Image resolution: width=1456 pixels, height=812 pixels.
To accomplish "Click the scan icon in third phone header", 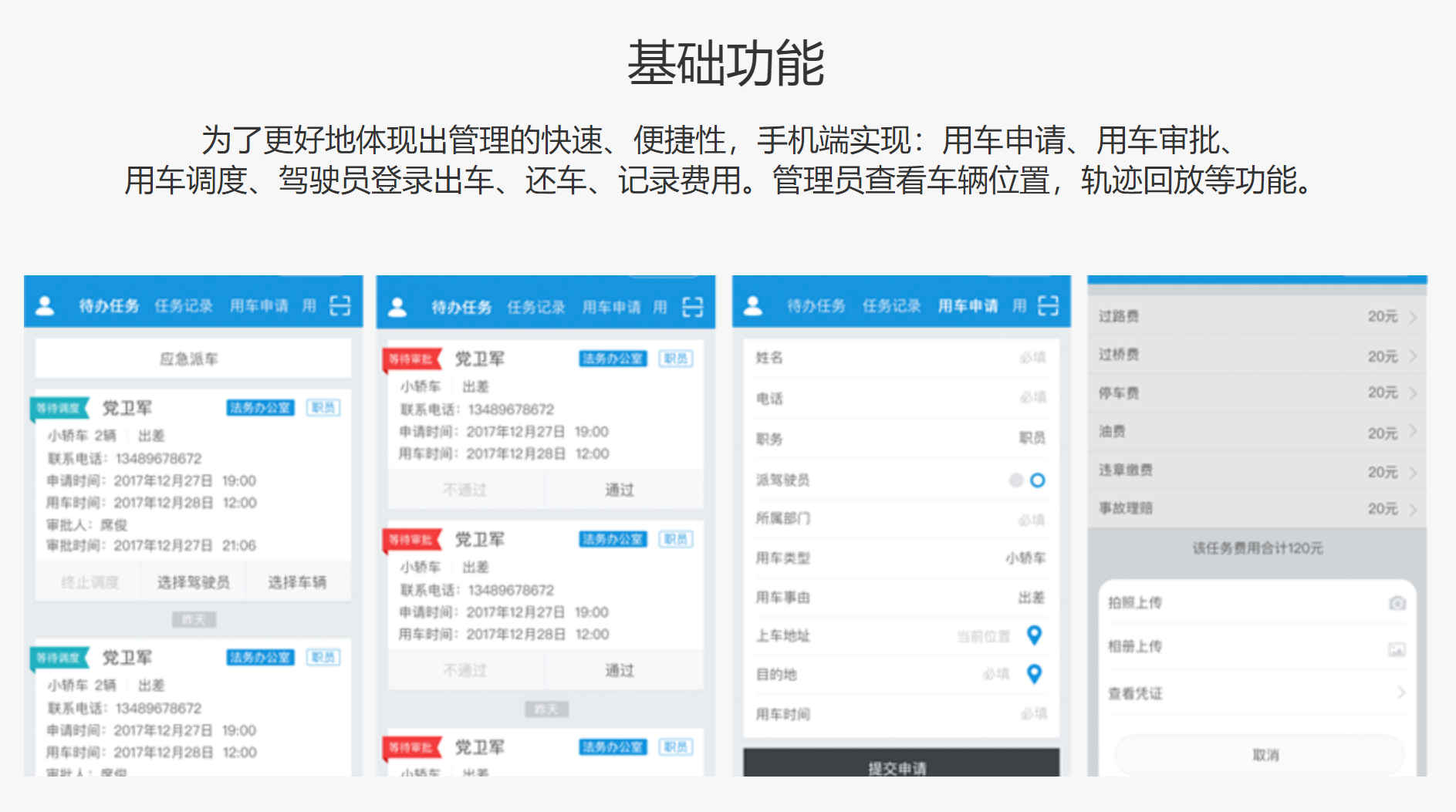I will [x=1047, y=305].
